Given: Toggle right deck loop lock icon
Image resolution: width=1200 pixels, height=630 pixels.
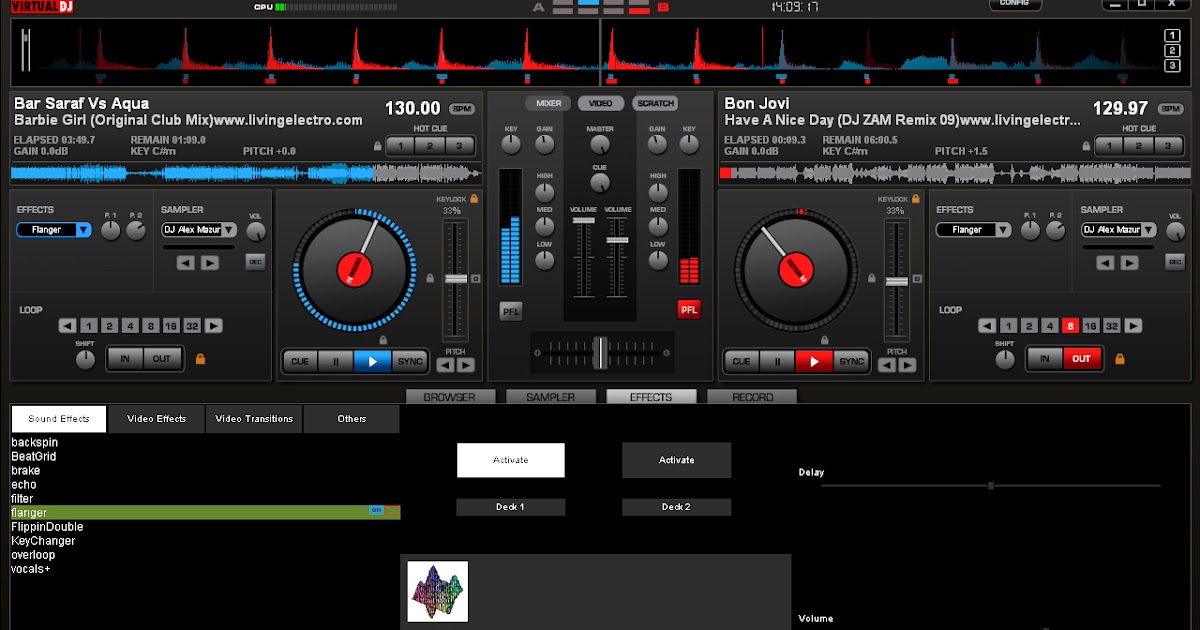Looking at the screenshot, I should [x=1119, y=358].
